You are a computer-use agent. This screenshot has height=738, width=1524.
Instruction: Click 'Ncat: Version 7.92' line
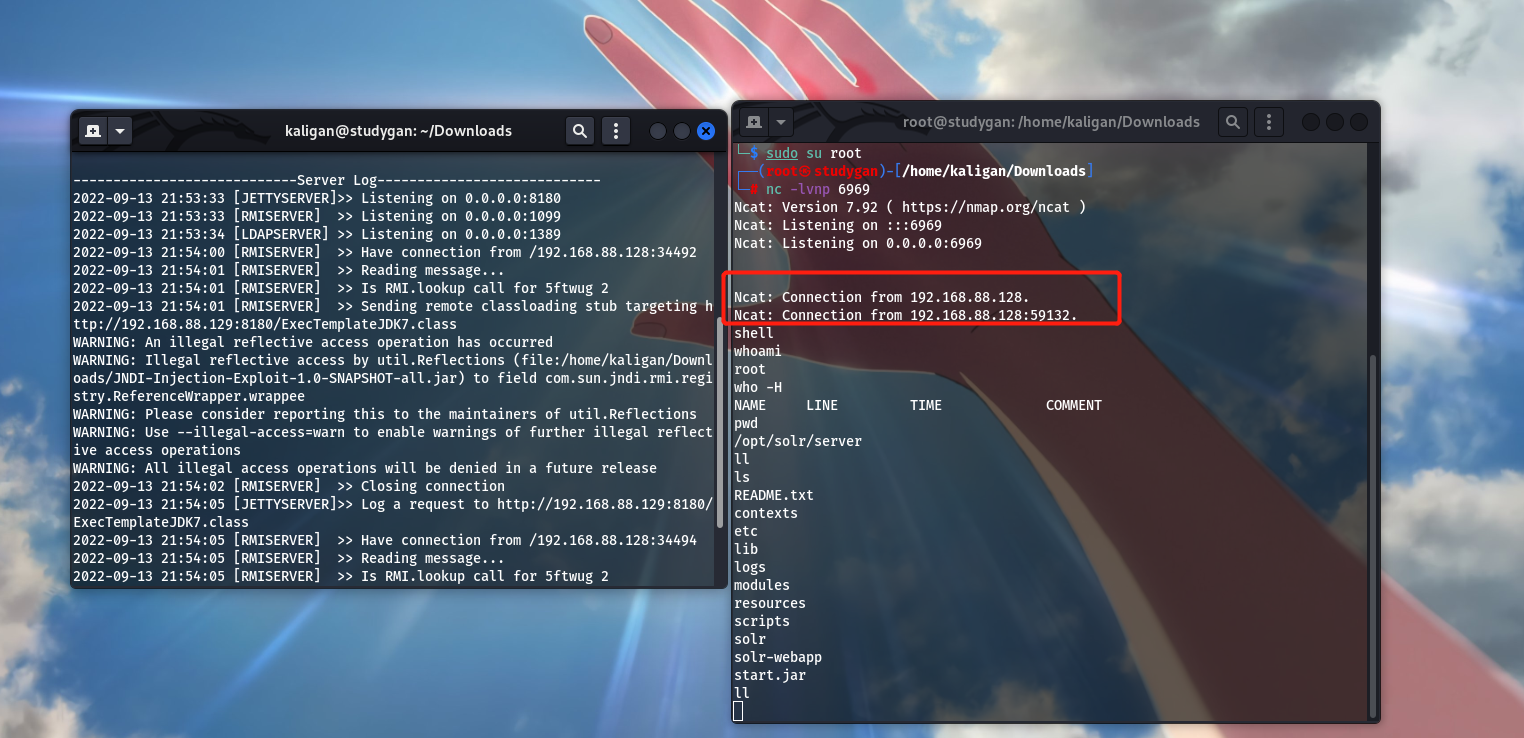click(x=910, y=207)
